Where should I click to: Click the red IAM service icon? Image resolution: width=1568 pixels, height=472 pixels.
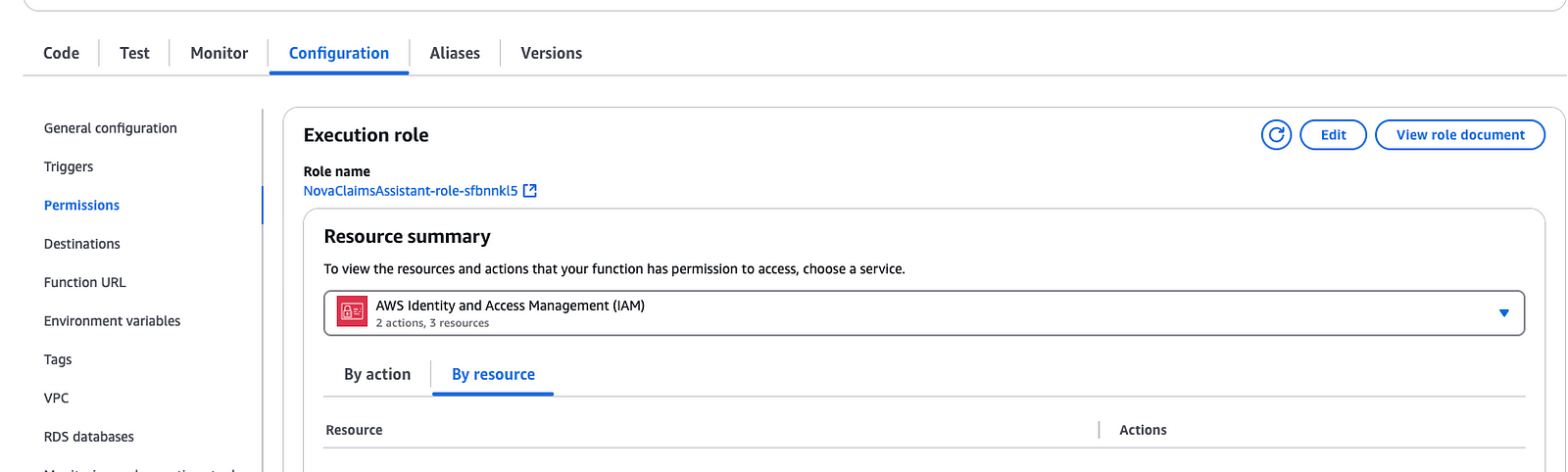tap(352, 312)
